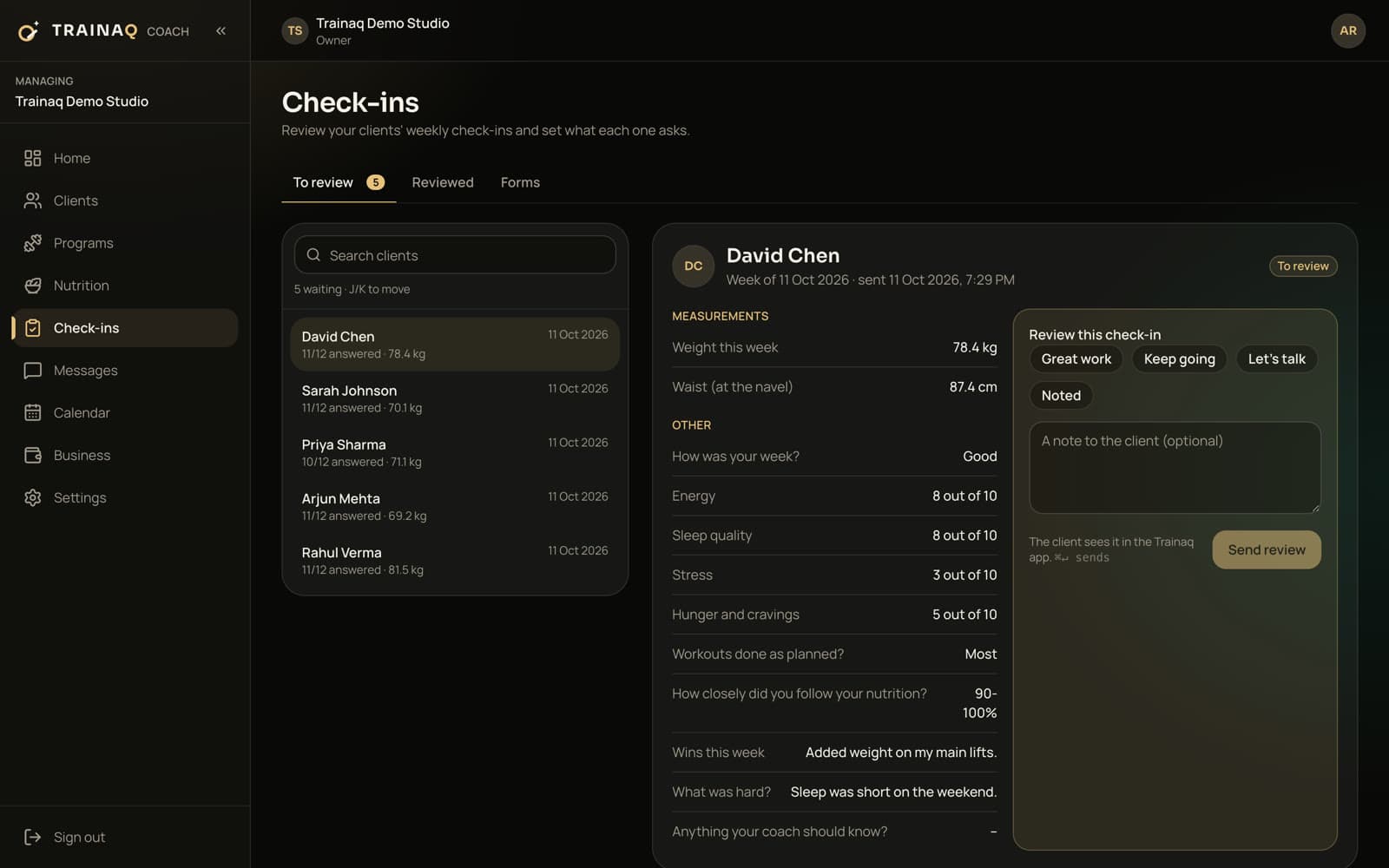Open the Clients section icon
The image size is (1389, 868).
pyautogui.click(x=33, y=201)
